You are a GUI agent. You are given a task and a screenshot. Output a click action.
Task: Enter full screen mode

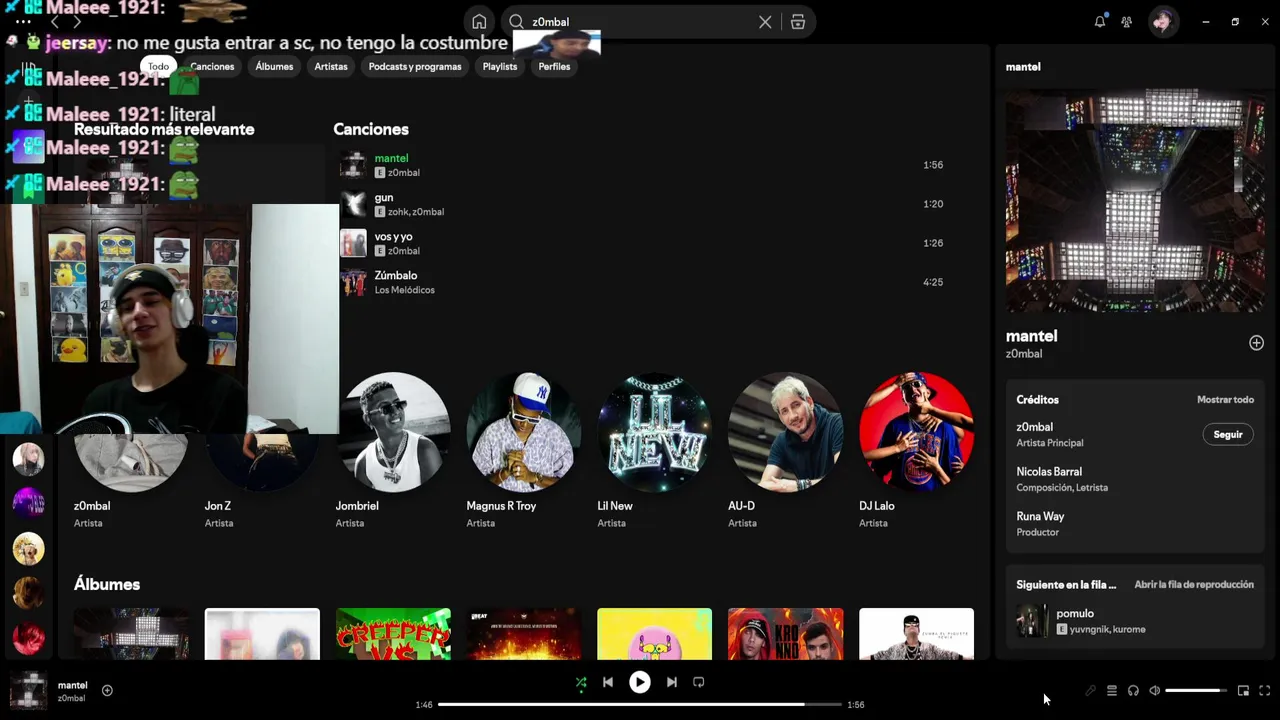click(x=1265, y=690)
